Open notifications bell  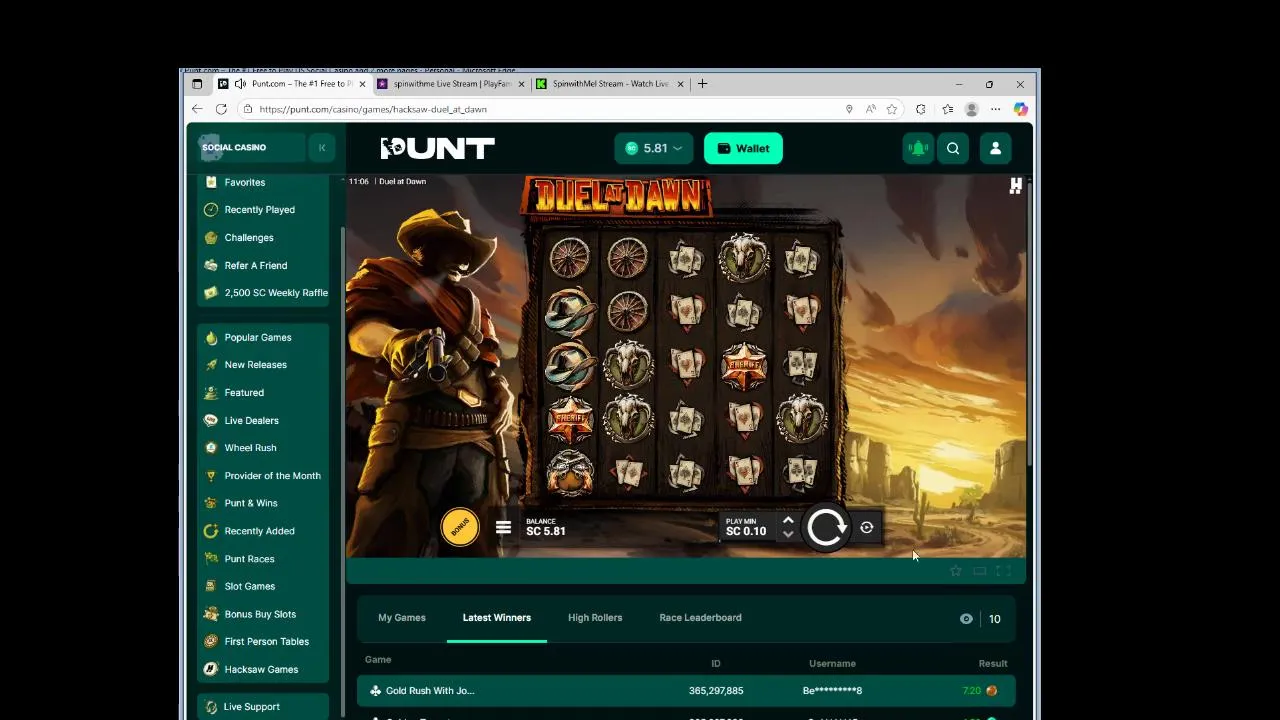[x=918, y=148]
